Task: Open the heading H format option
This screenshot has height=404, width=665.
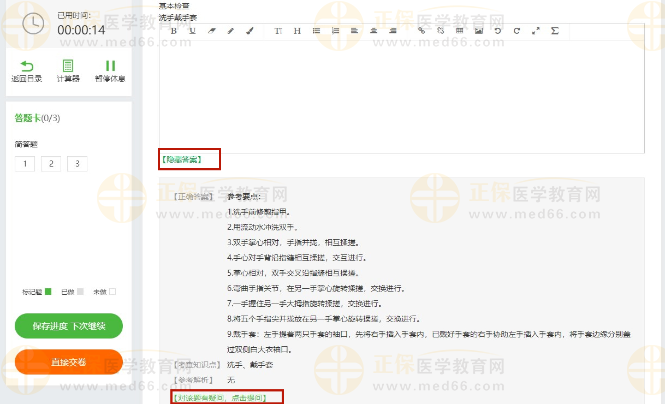Action: (298, 30)
